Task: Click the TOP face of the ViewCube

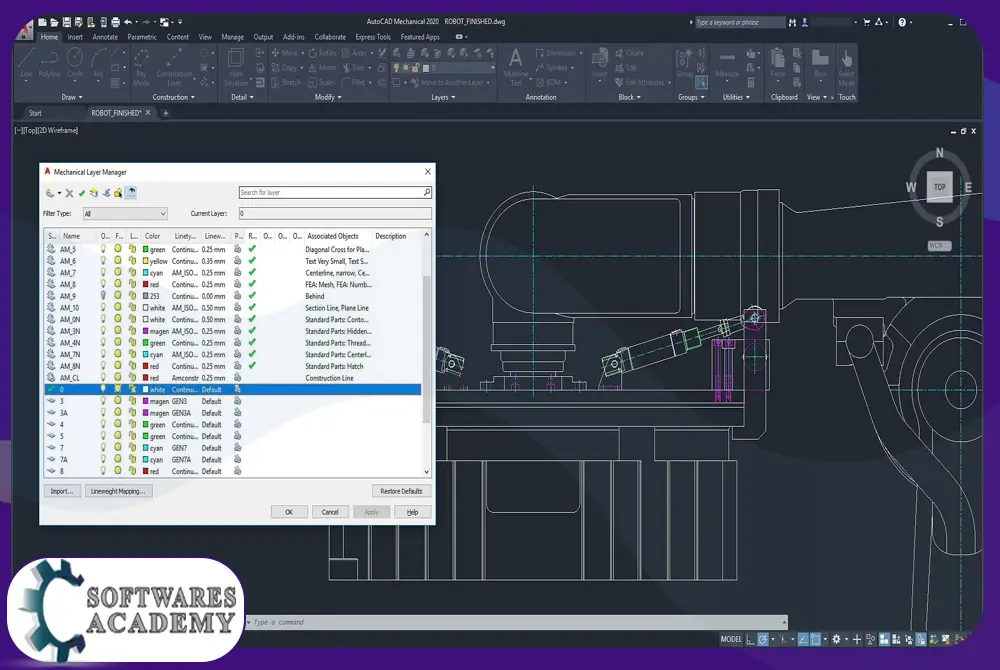Action: click(x=939, y=187)
